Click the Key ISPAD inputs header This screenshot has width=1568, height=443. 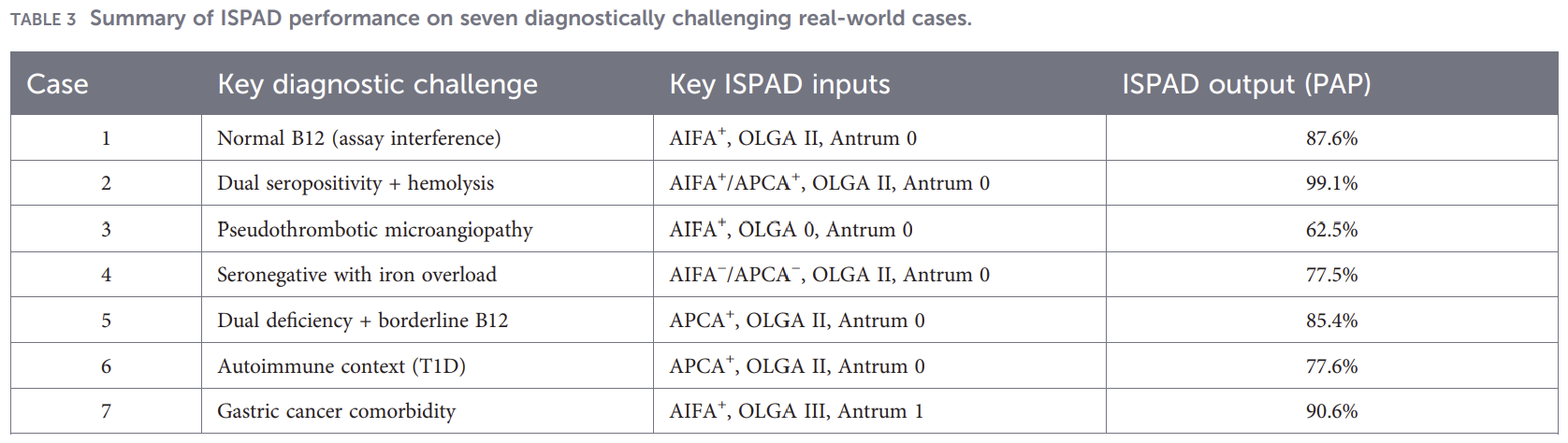click(779, 84)
